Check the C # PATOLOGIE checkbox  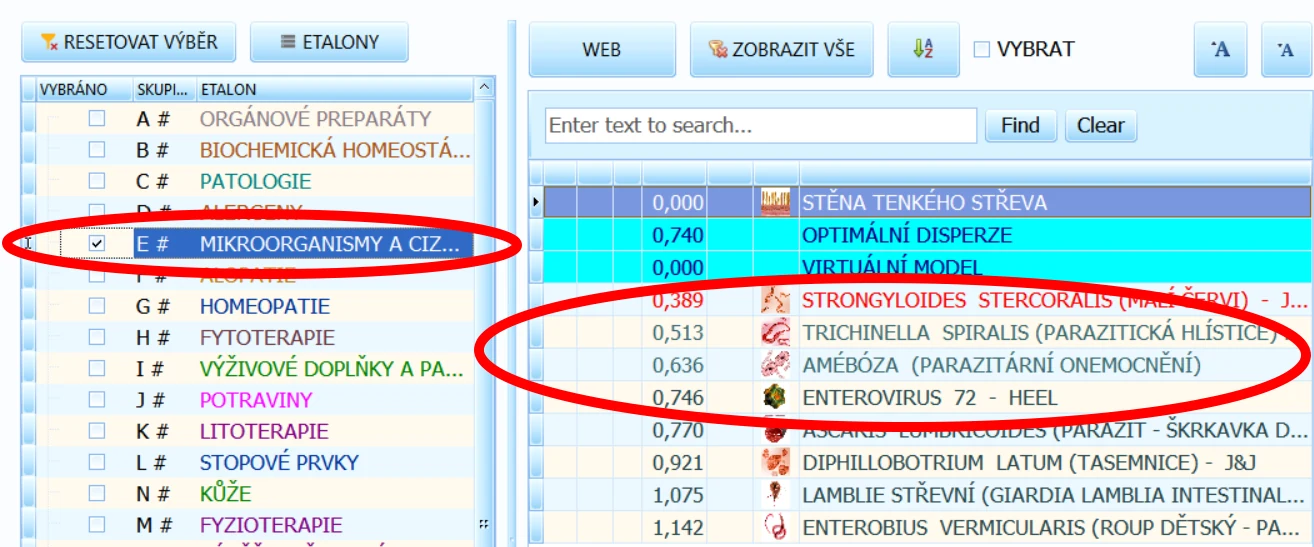coord(97,181)
